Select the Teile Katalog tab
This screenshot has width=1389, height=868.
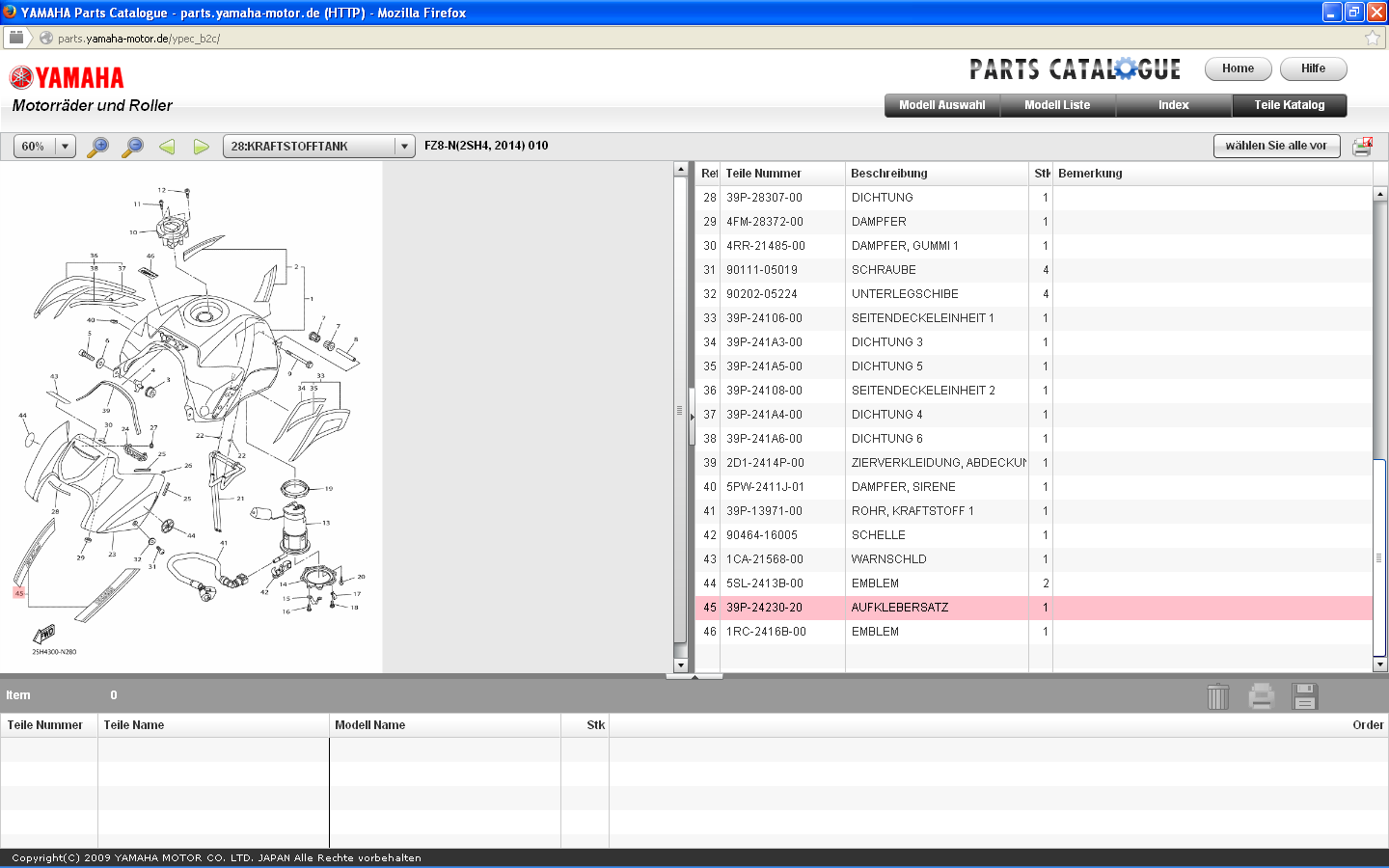(x=1290, y=105)
